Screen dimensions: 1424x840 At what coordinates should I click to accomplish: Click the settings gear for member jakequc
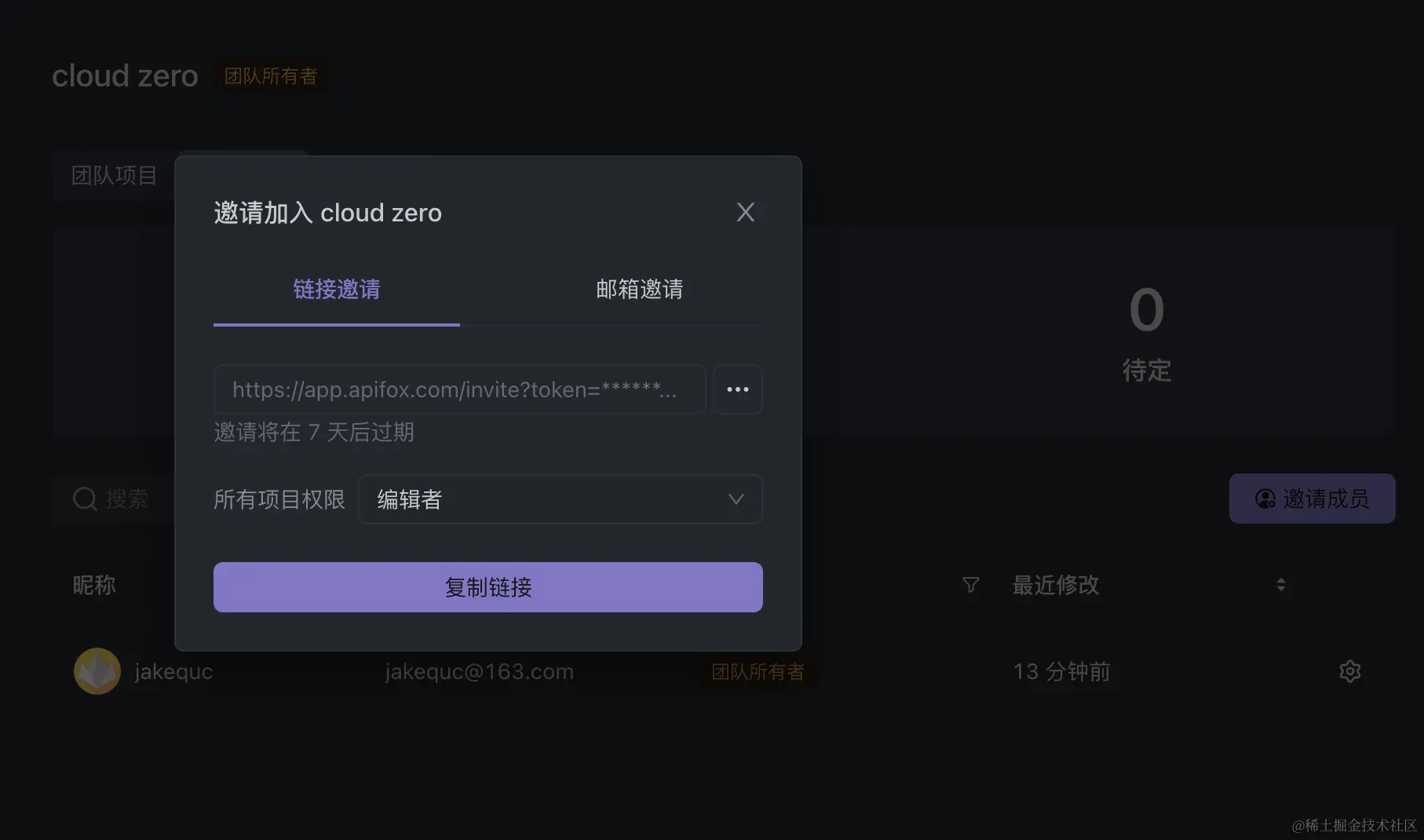[1349, 671]
